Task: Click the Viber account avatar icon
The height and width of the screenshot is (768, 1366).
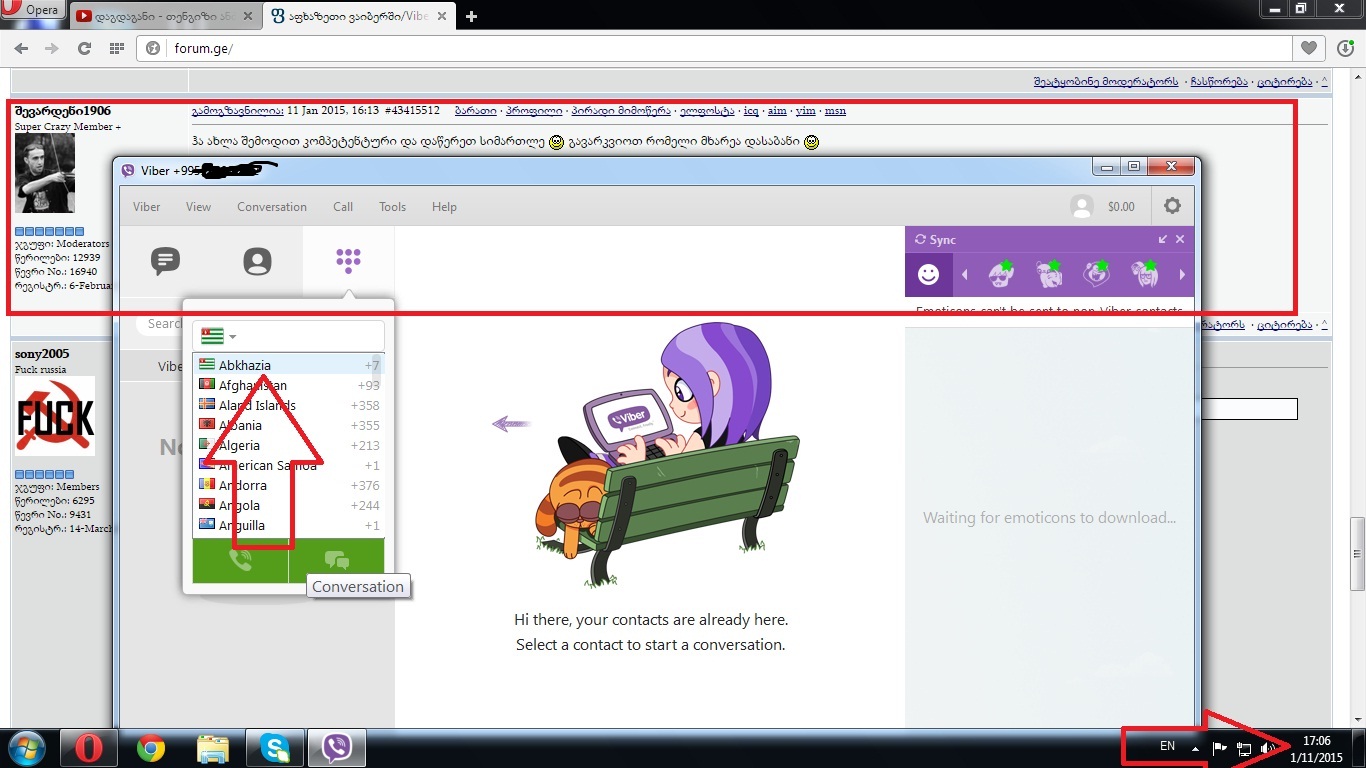Action: click(1081, 206)
